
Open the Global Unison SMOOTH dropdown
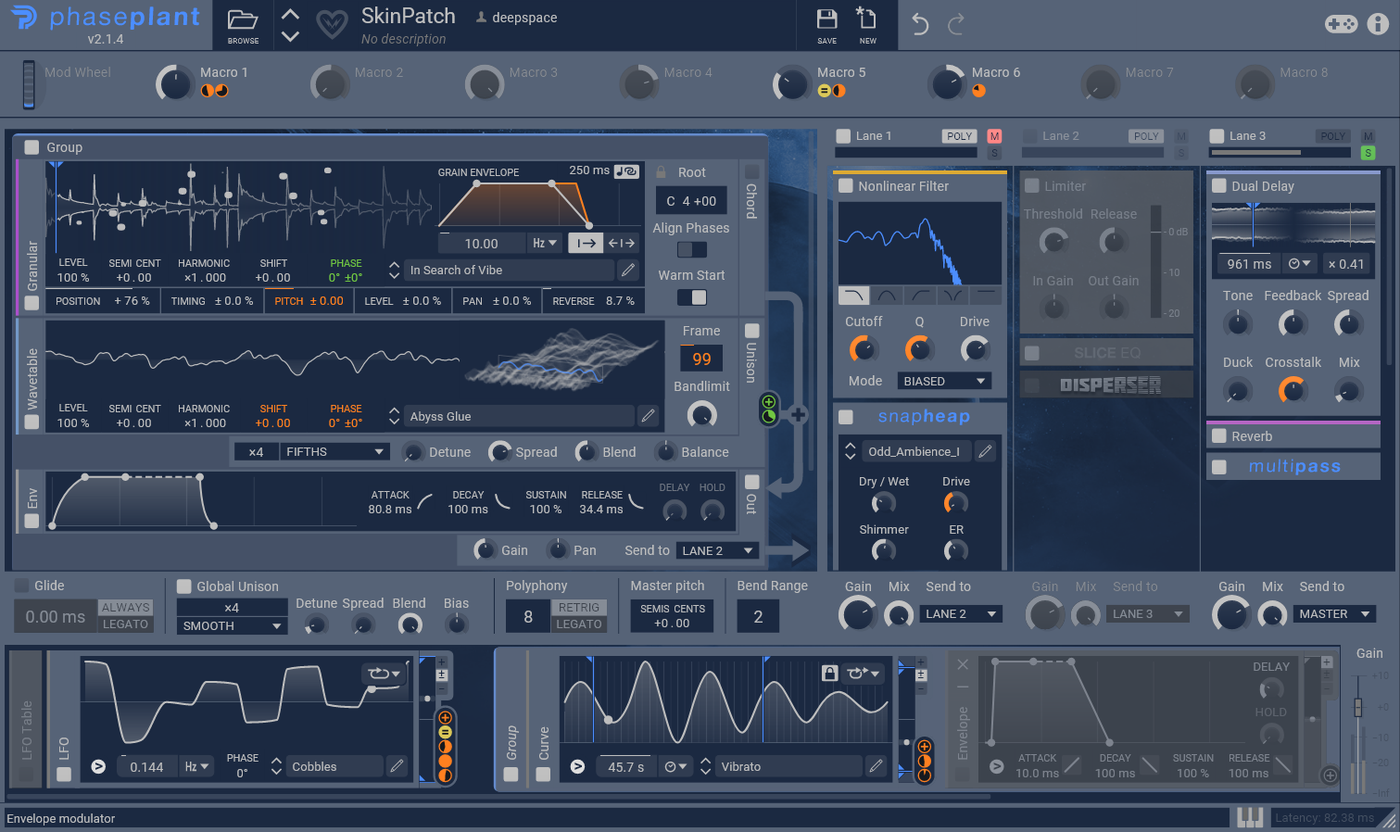(232, 626)
